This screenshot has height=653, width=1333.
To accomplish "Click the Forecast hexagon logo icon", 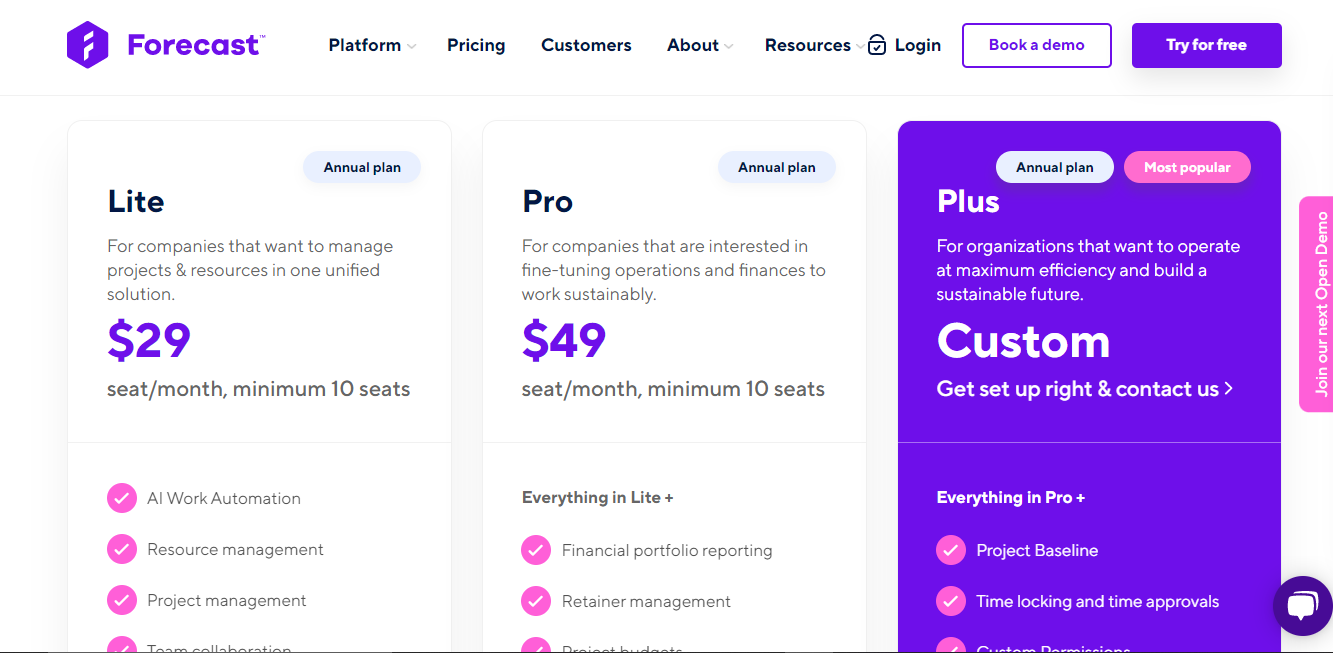I will [x=87, y=45].
